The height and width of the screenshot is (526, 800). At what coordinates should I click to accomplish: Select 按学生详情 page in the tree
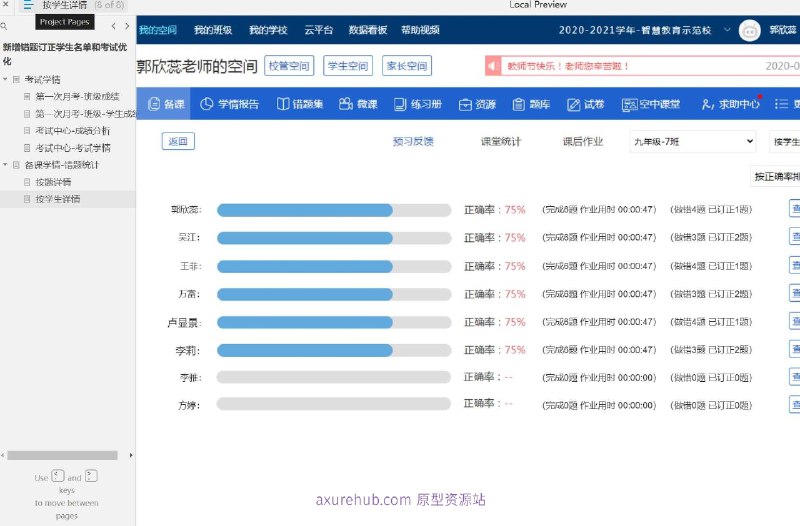point(58,199)
